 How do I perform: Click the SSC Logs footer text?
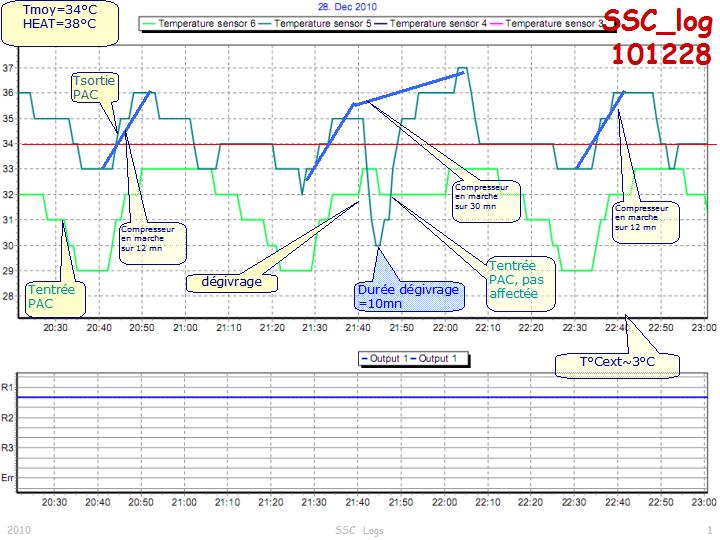point(359,530)
